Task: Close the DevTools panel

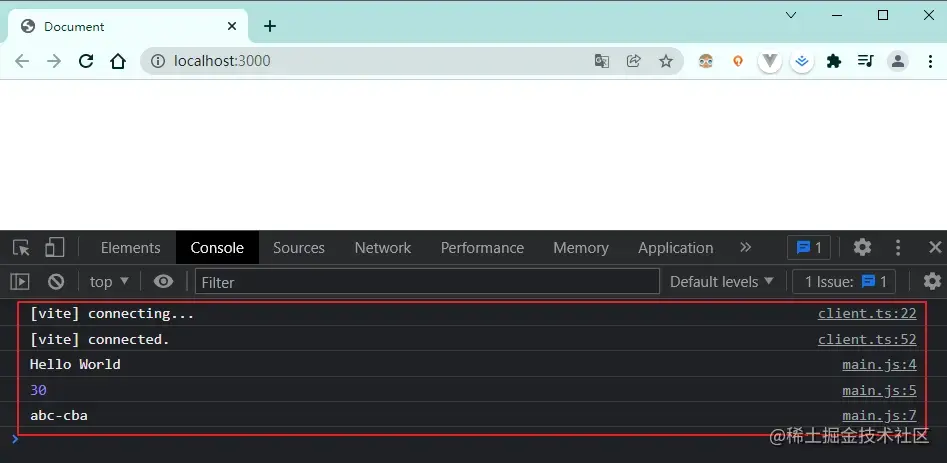Action: tap(935, 247)
